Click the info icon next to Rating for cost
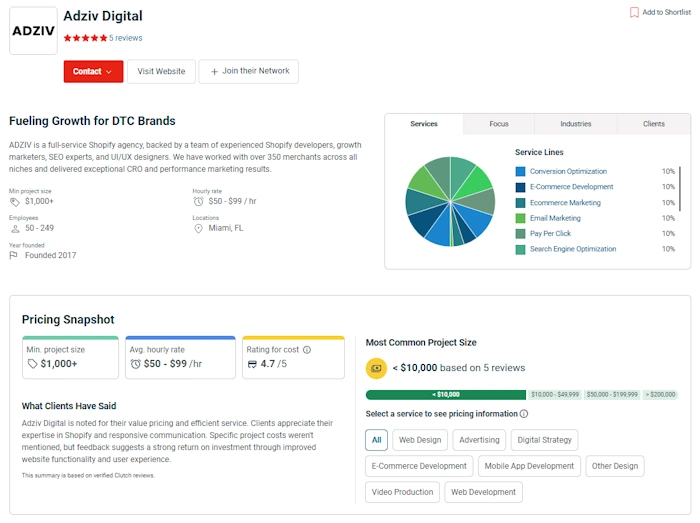The width and height of the screenshot is (700, 523). click(x=307, y=350)
